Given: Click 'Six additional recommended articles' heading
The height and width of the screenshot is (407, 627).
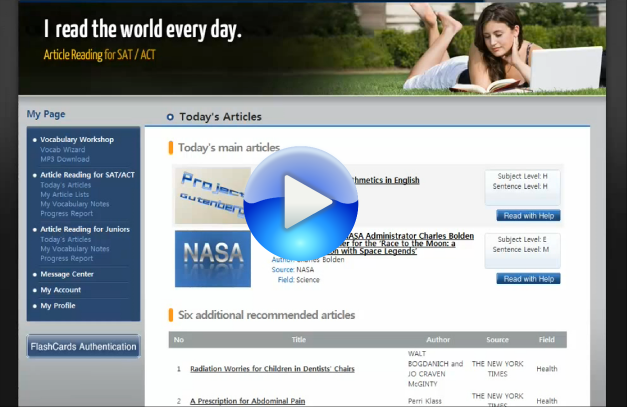Looking at the screenshot, I should (x=266, y=315).
